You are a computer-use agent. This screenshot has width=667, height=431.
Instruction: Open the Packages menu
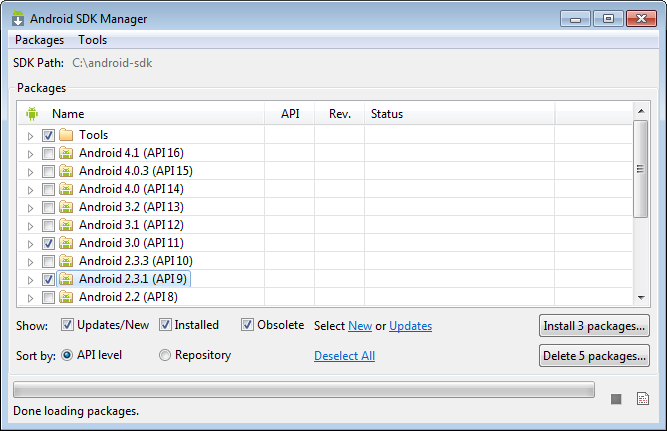click(x=39, y=40)
